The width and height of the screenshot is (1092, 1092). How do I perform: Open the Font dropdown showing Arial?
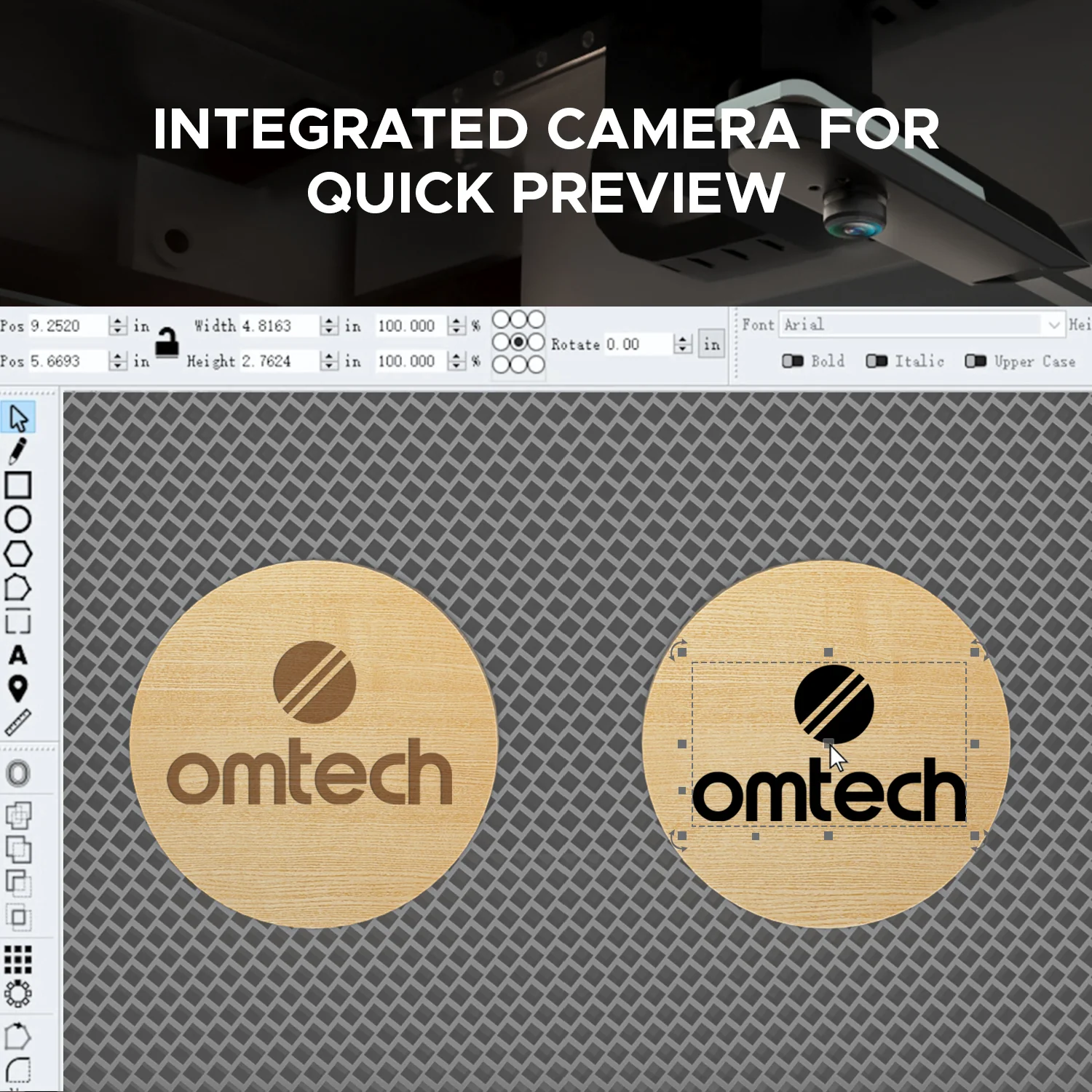[x=922, y=325]
